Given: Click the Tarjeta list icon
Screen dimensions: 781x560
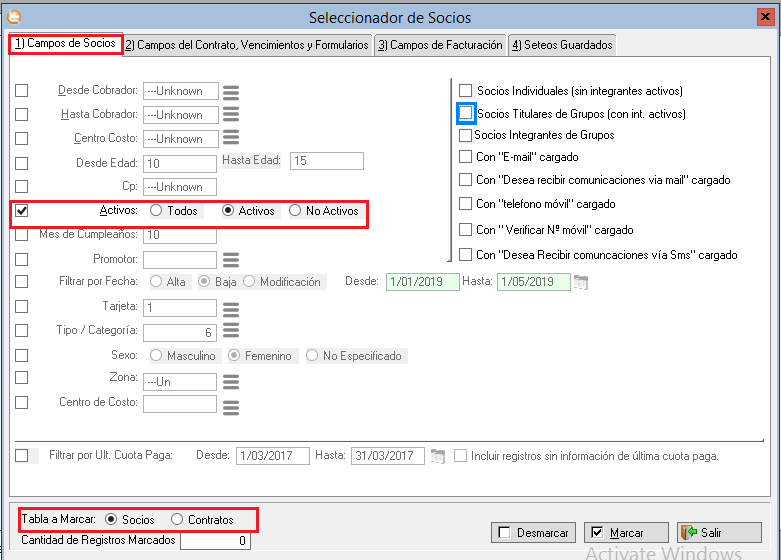Looking at the screenshot, I should coord(231,308).
